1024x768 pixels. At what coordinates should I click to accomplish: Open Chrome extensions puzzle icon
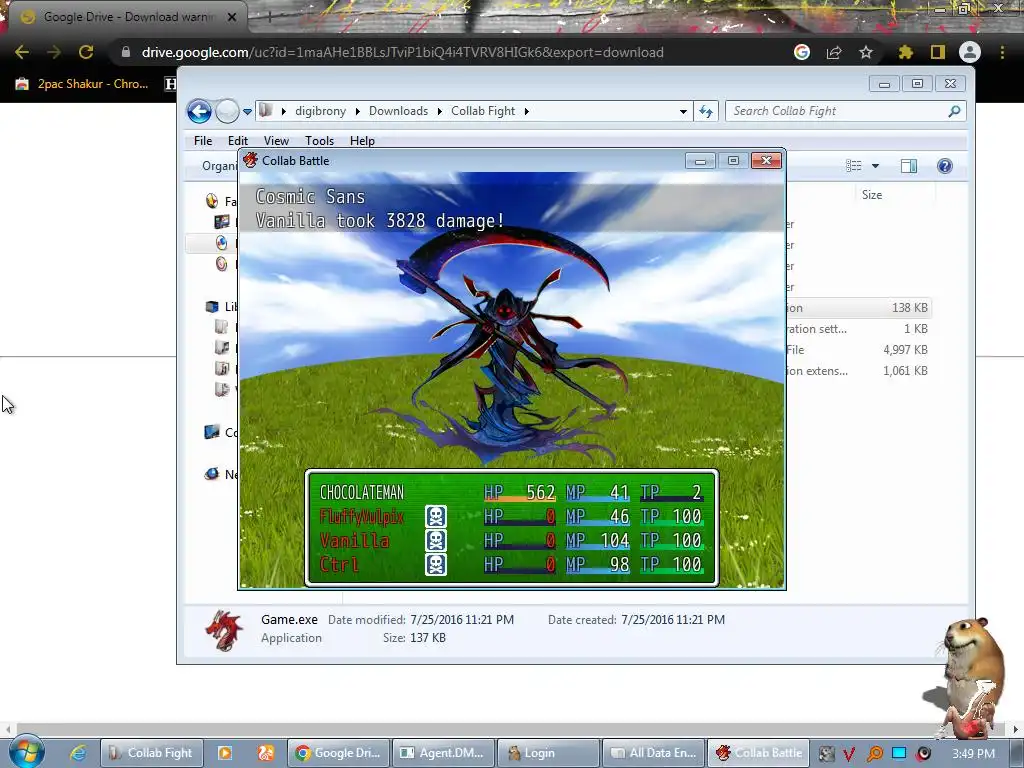tap(905, 52)
